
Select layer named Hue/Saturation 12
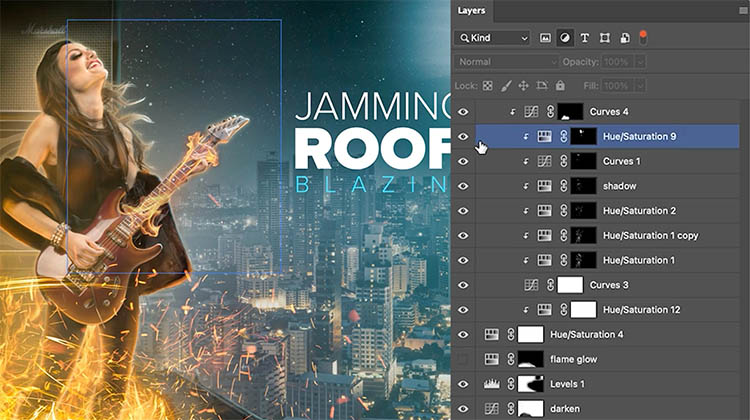[641, 310]
